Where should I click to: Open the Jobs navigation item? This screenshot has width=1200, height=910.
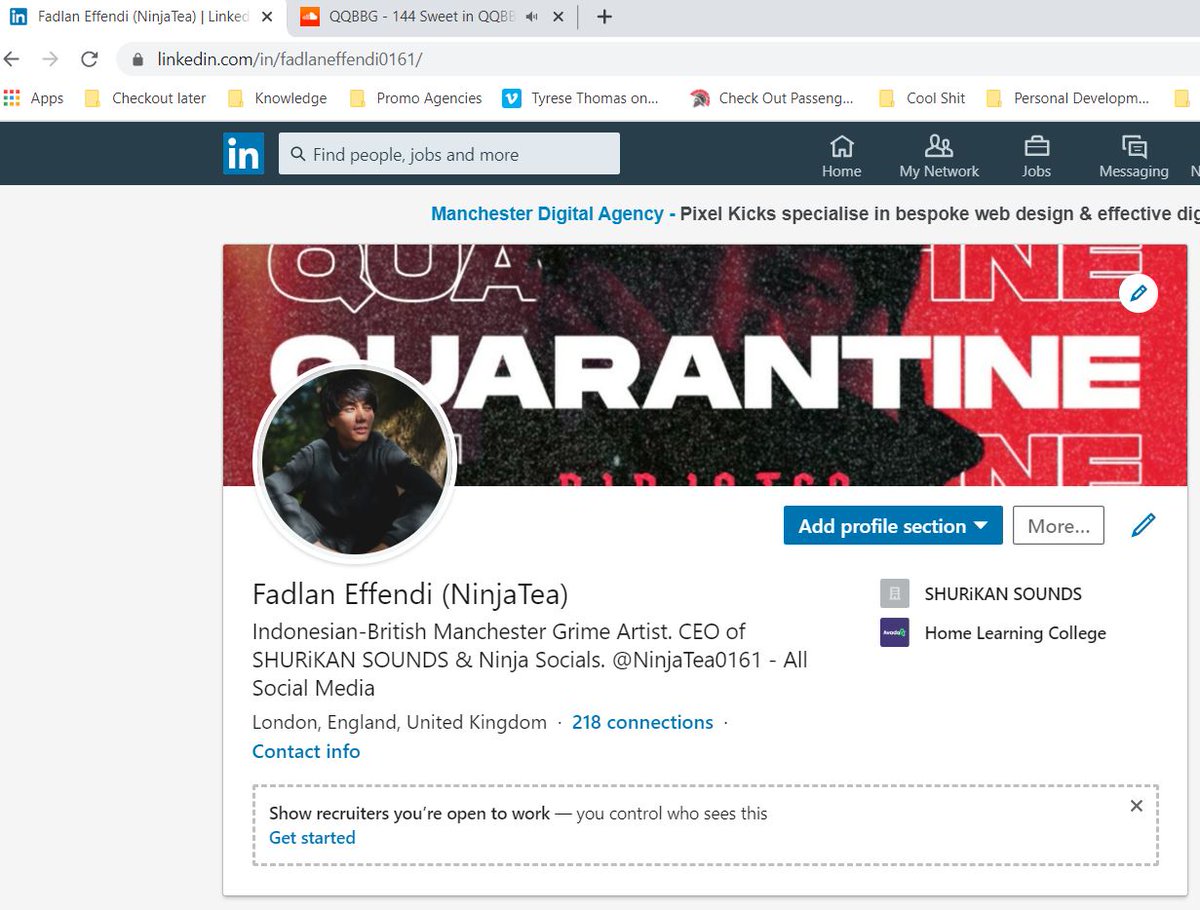[x=1036, y=157]
